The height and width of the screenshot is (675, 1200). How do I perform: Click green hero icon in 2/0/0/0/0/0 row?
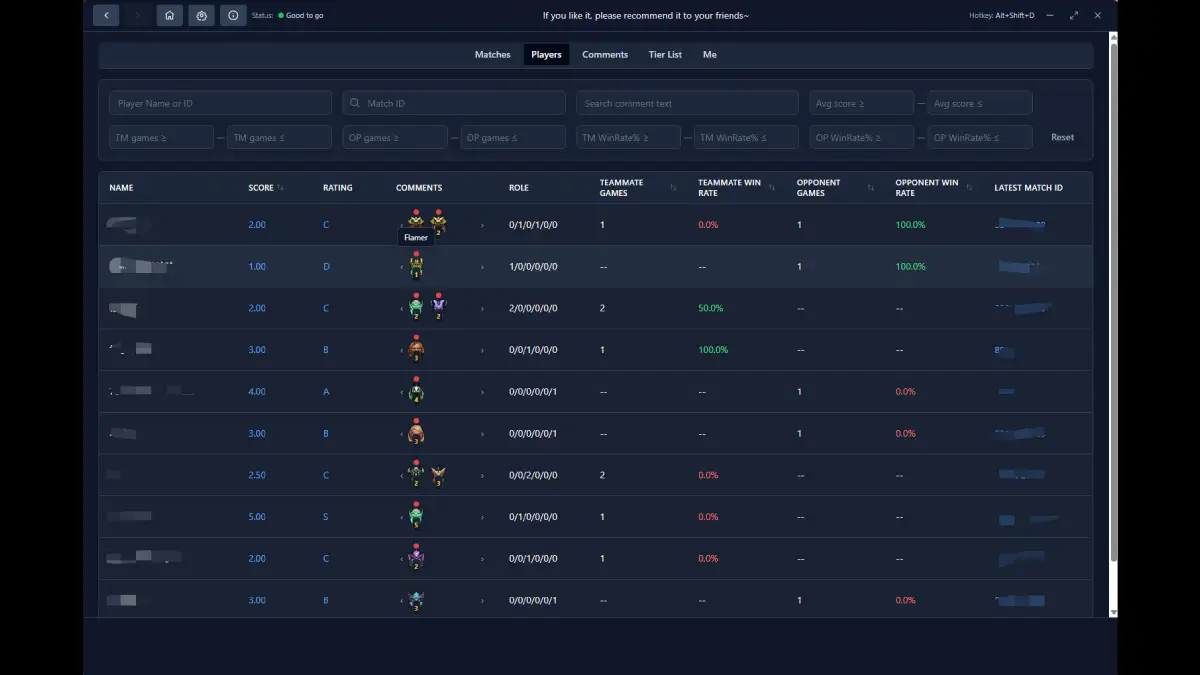point(416,307)
